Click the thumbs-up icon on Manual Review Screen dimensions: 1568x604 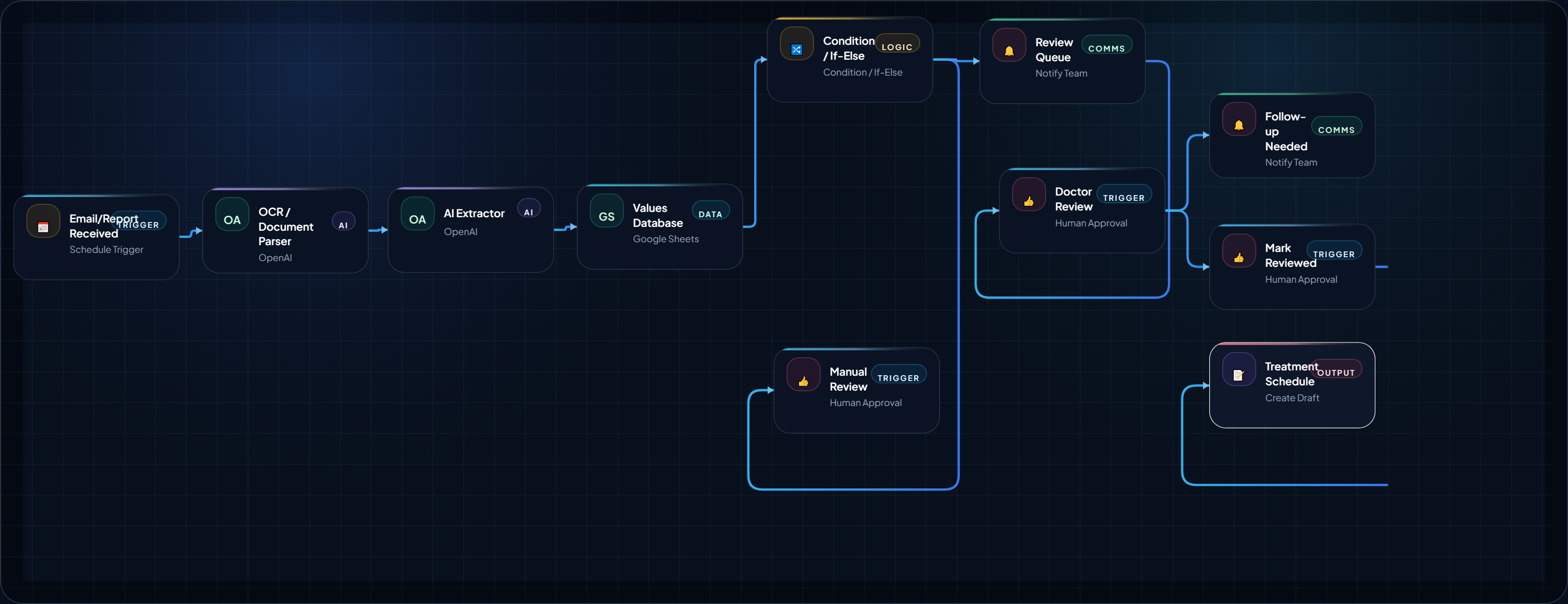(803, 374)
